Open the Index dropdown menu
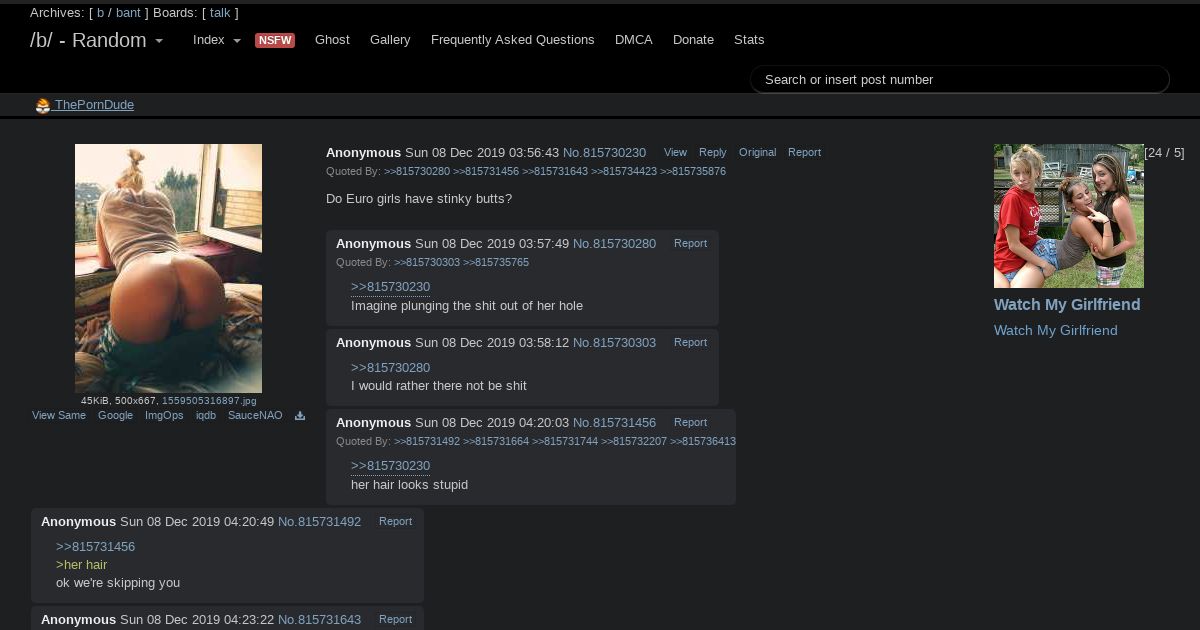This screenshot has width=1200, height=630. (x=217, y=40)
